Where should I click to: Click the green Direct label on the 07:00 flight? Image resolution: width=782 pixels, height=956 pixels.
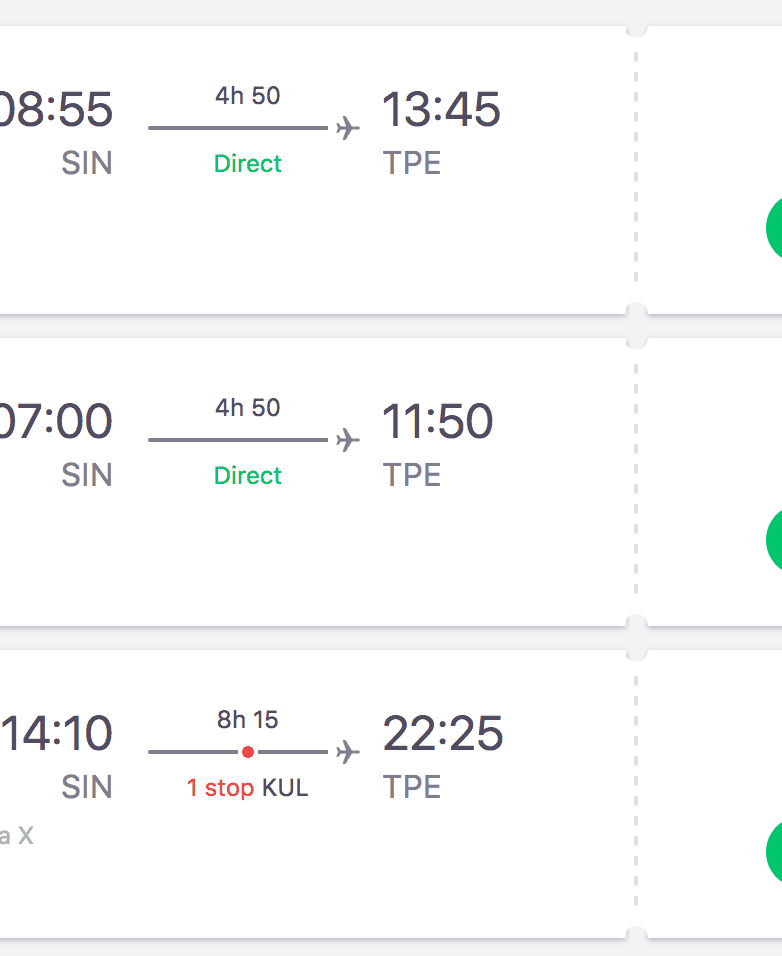point(248,476)
